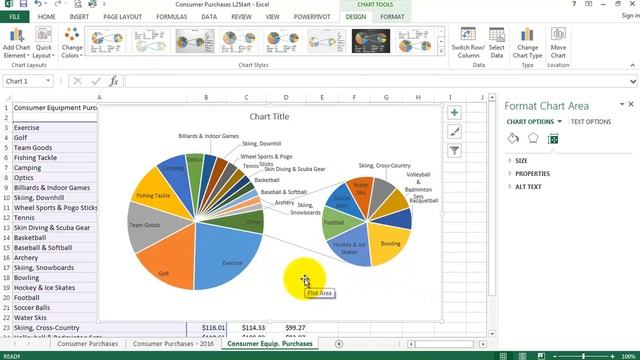Viewport: 640px width, 360px height.
Task: Open the Consumer Purchases sheet tab
Action: (x=87, y=344)
